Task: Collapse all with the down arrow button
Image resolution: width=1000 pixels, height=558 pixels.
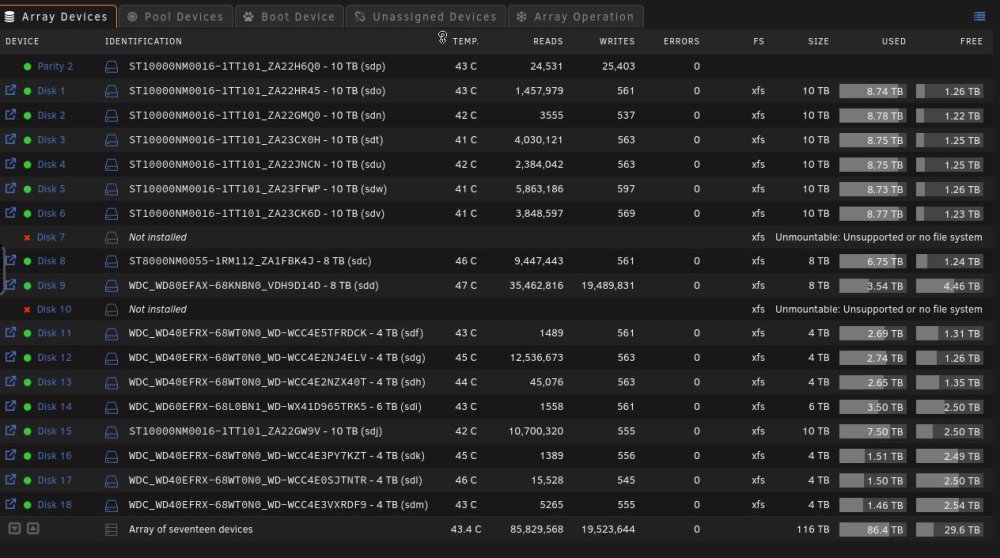Action: (14, 528)
